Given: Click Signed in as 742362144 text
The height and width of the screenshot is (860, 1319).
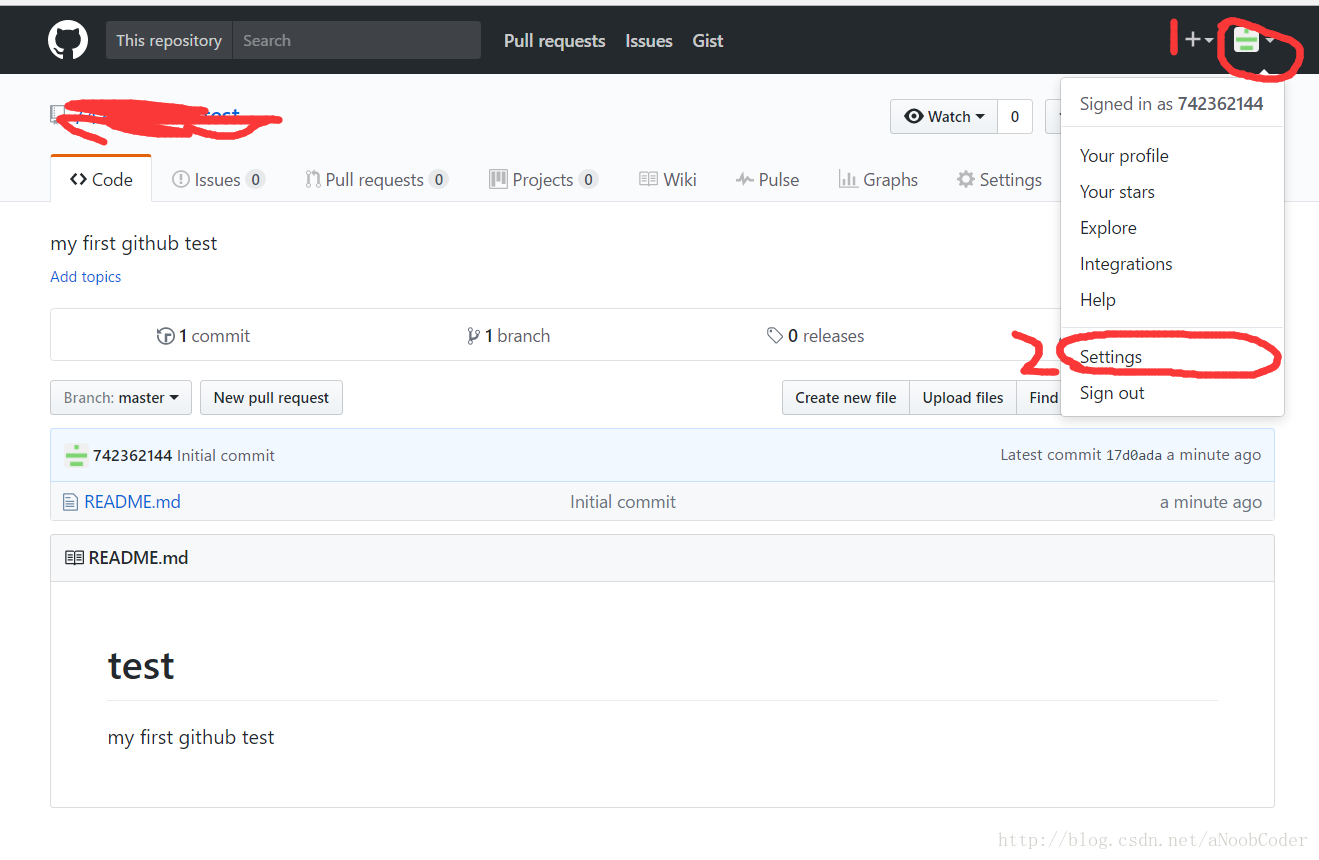Looking at the screenshot, I should [1171, 104].
